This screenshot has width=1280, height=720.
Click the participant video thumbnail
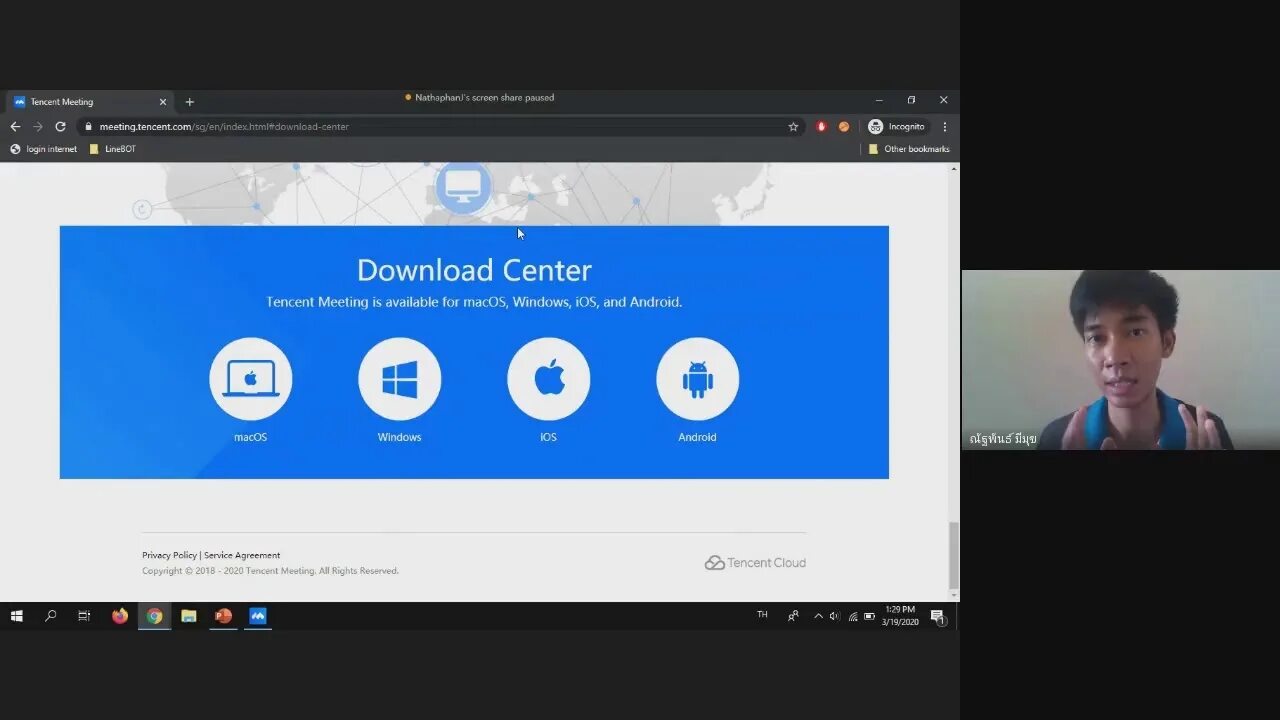pyautogui.click(x=1120, y=360)
